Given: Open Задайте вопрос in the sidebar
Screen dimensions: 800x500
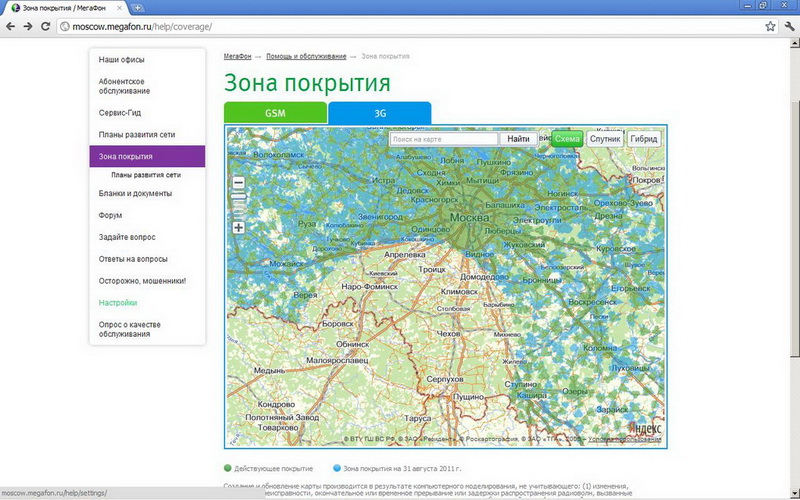Looking at the screenshot, I should [127, 237].
